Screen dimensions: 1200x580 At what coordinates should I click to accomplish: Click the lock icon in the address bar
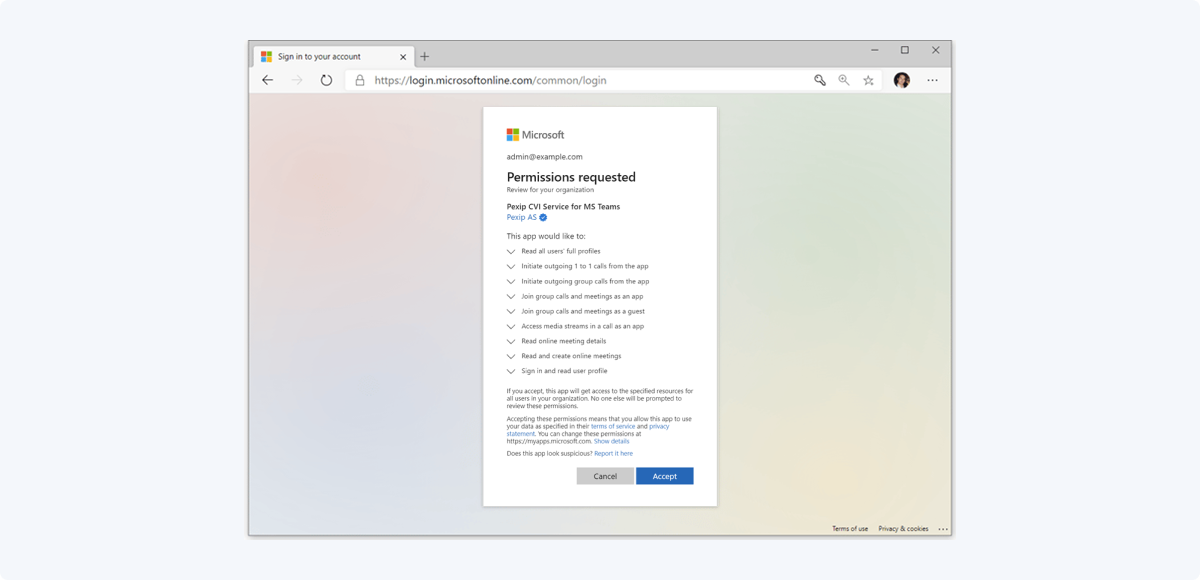360,80
